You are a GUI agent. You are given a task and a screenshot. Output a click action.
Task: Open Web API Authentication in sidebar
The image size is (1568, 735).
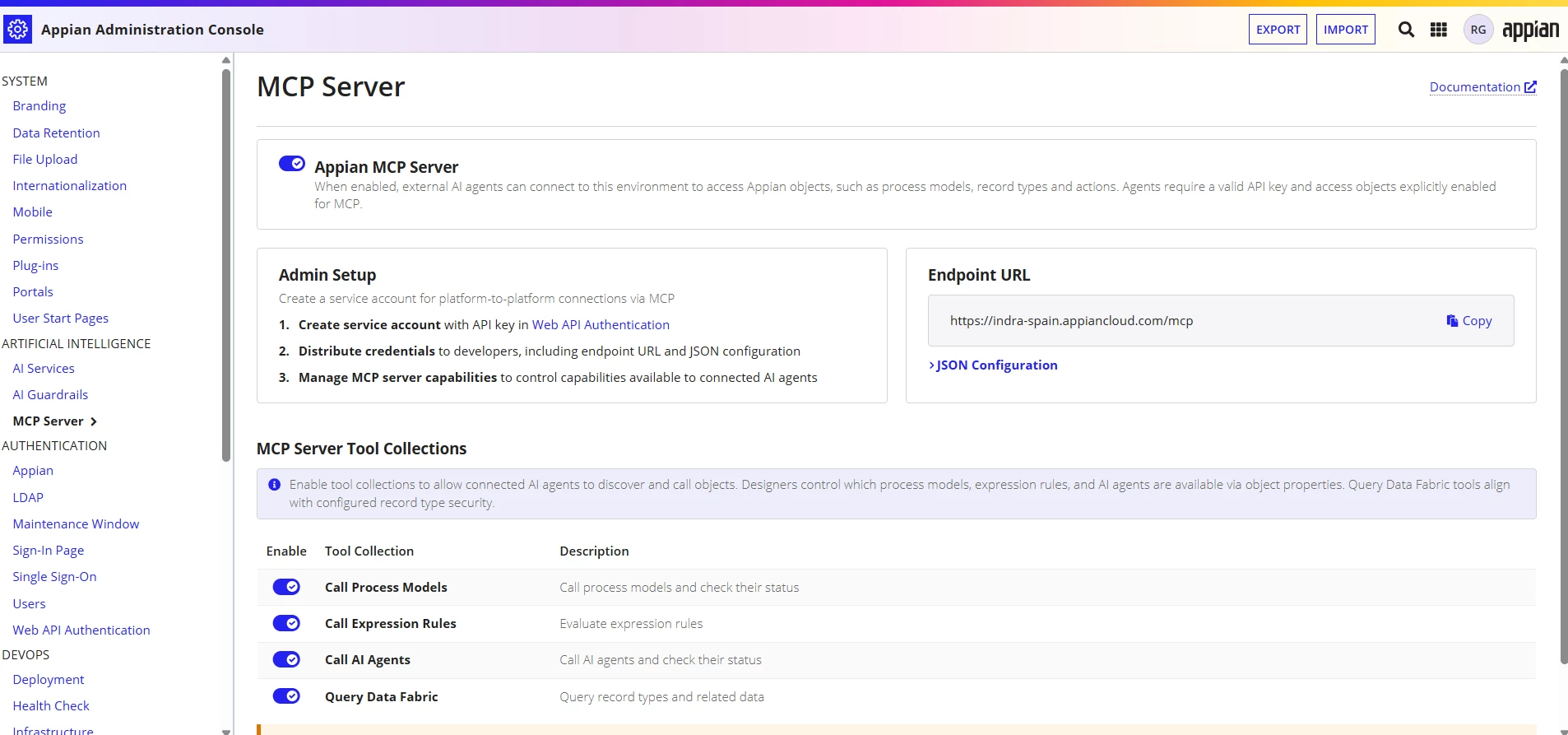coord(81,630)
